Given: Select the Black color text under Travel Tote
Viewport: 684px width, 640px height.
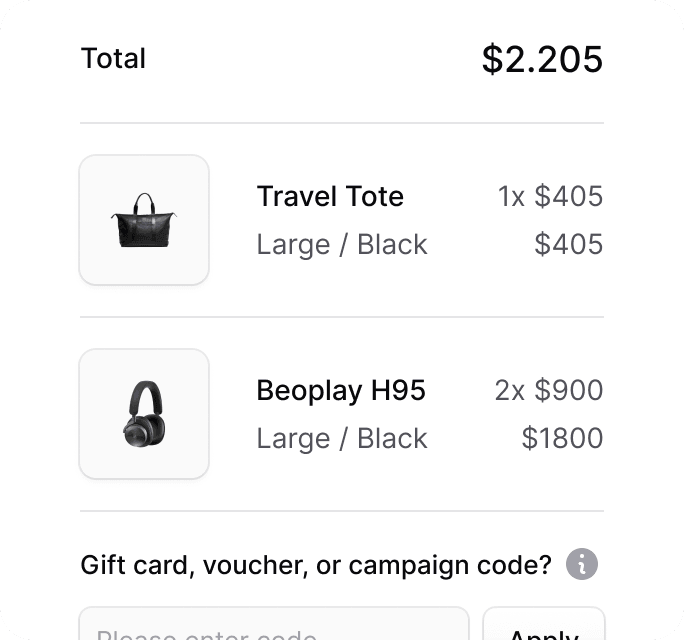Looking at the screenshot, I should tap(392, 245).
